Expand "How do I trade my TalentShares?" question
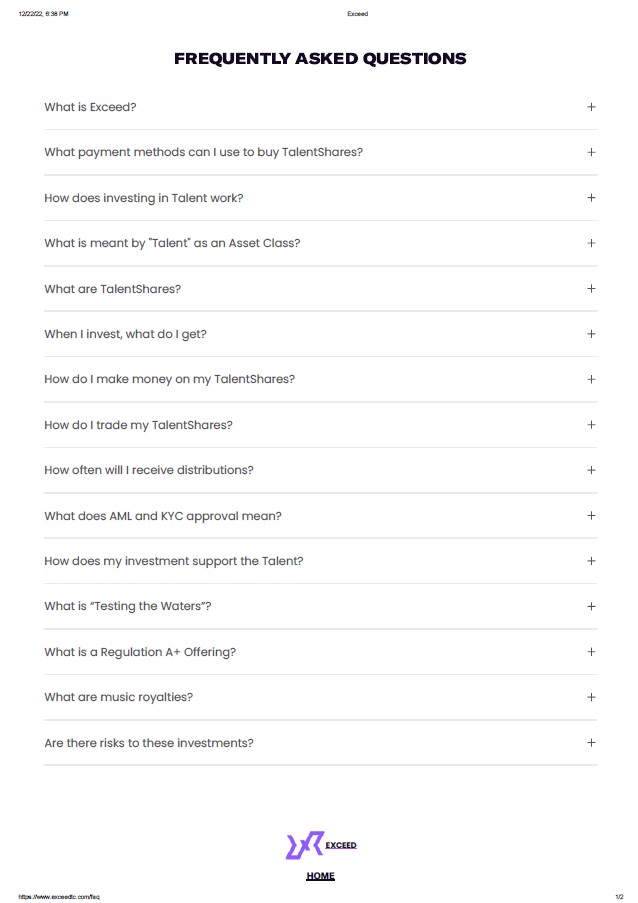This screenshot has height=903, width=638. (x=138, y=425)
